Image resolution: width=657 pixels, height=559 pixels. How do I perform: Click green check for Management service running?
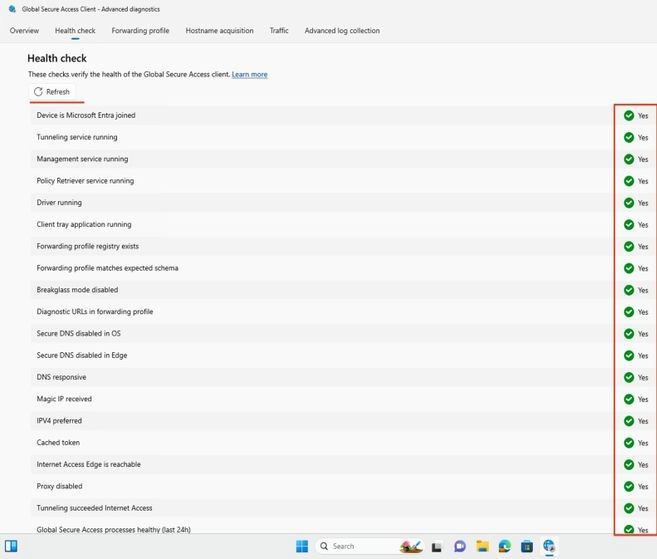[629, 159]
